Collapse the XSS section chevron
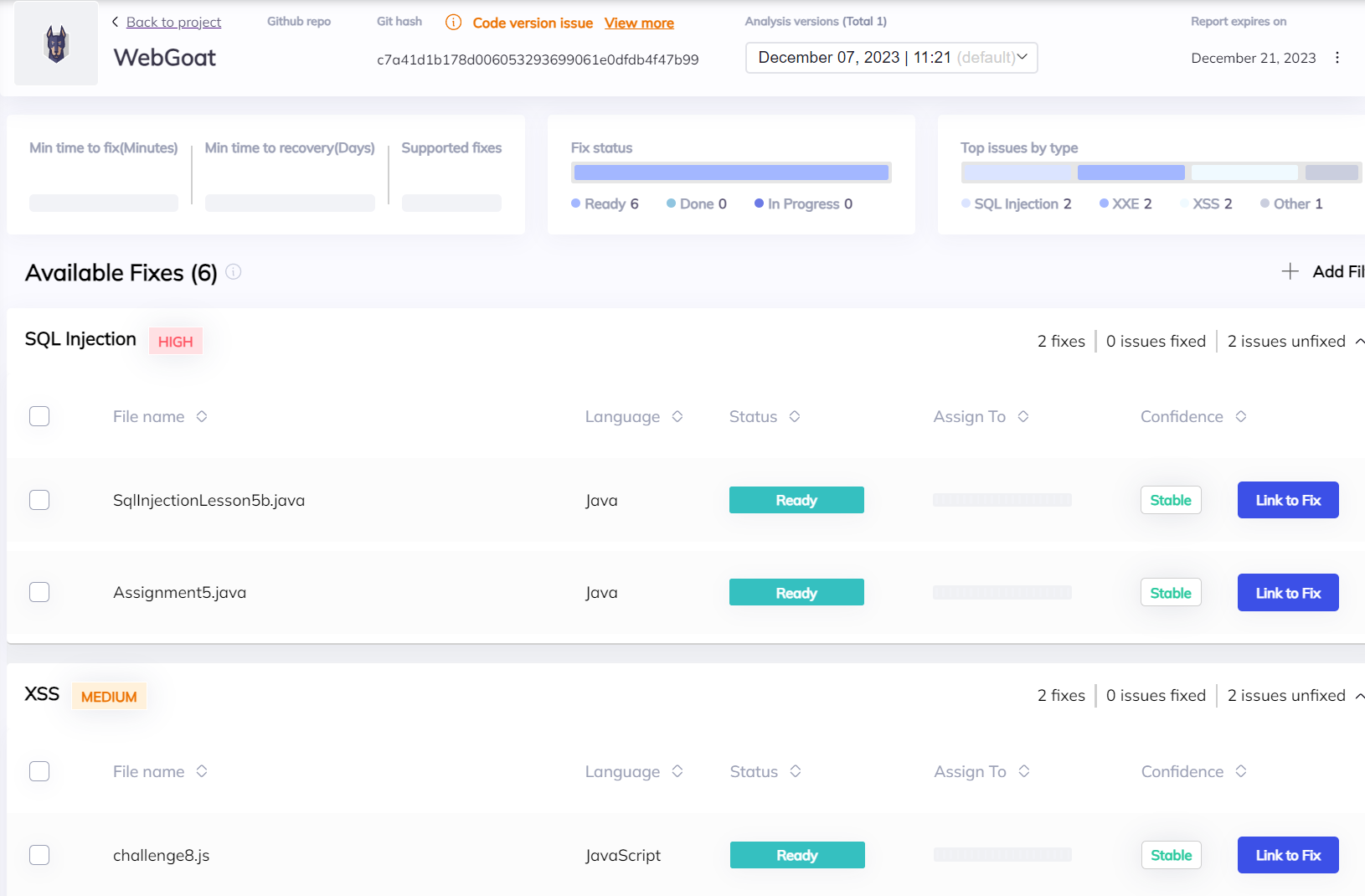This screenshot has width=1365, height=896. point(1359,696)
